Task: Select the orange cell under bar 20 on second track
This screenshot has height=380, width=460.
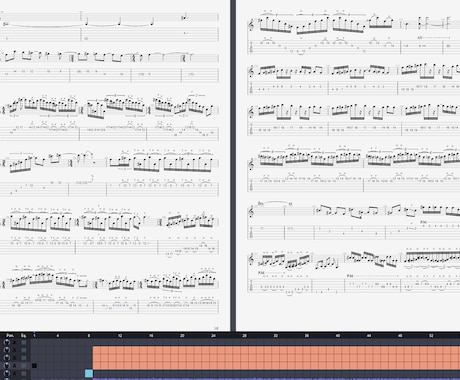Action: (183, 350)
